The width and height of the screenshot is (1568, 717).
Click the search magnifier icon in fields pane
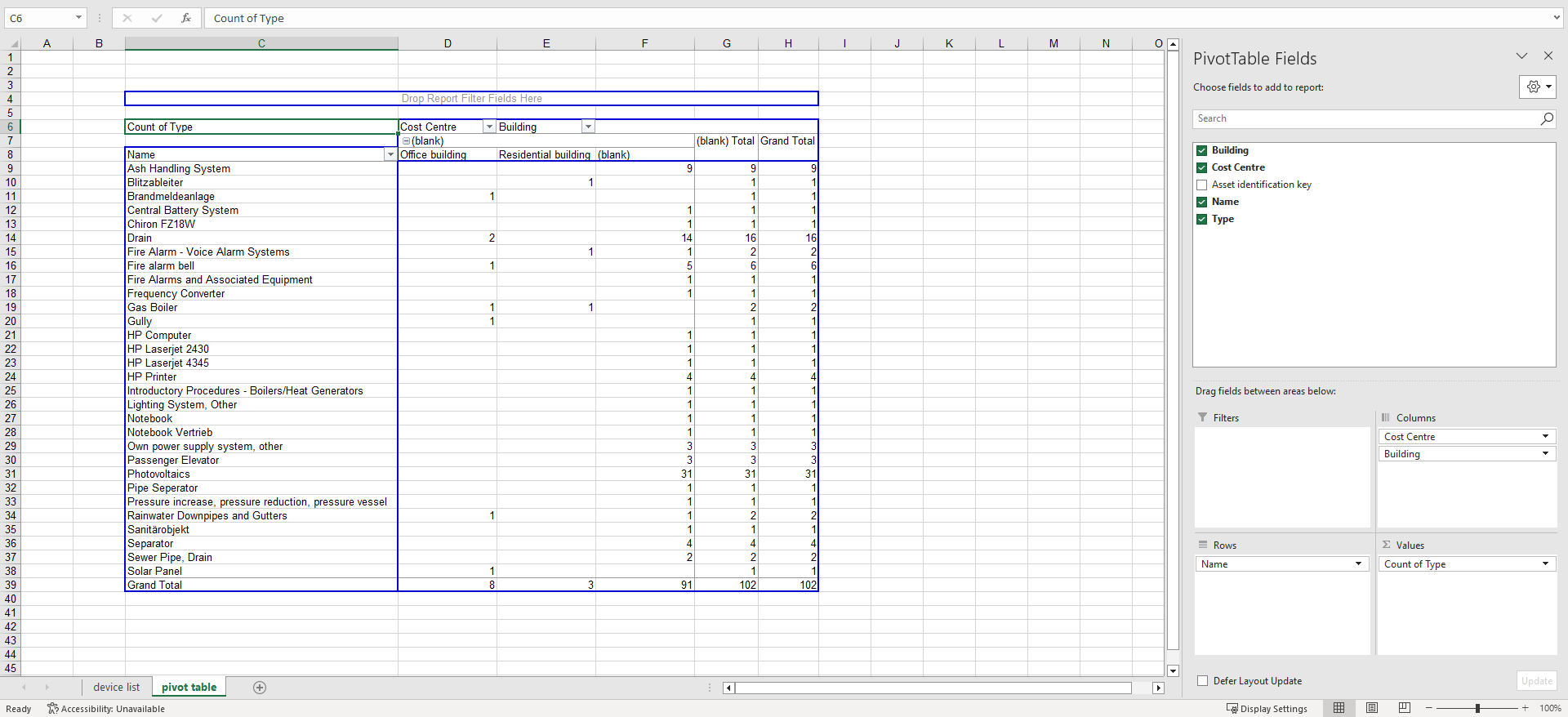point(1546,118)
